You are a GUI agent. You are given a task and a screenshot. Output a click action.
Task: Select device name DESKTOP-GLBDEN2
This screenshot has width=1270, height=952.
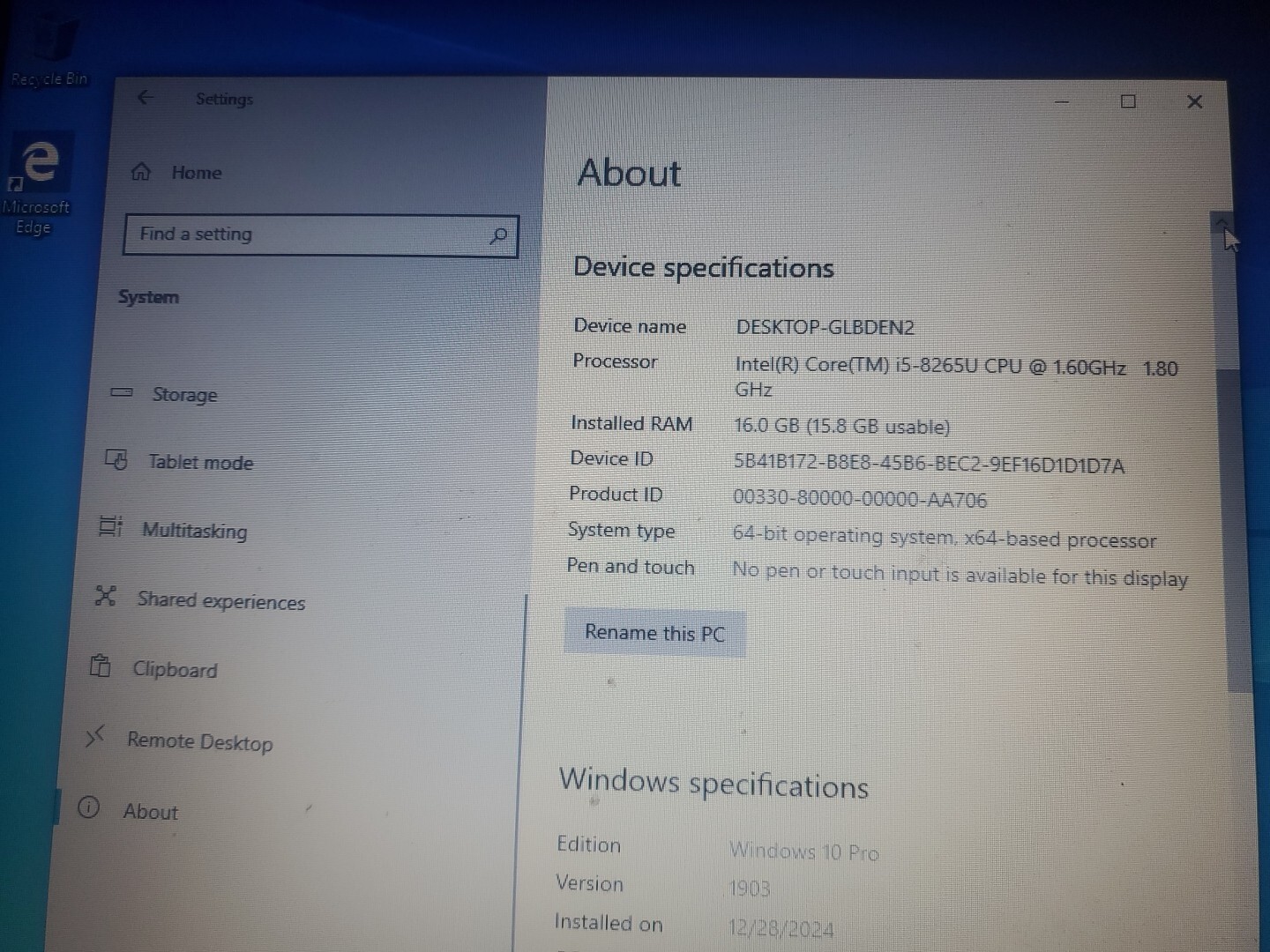pos(825,327)
